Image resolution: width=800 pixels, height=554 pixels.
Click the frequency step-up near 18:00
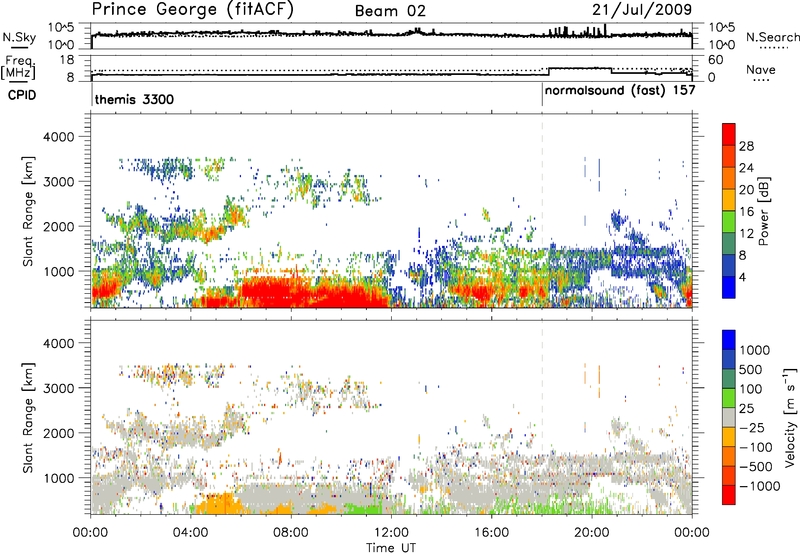click(548, 71)
